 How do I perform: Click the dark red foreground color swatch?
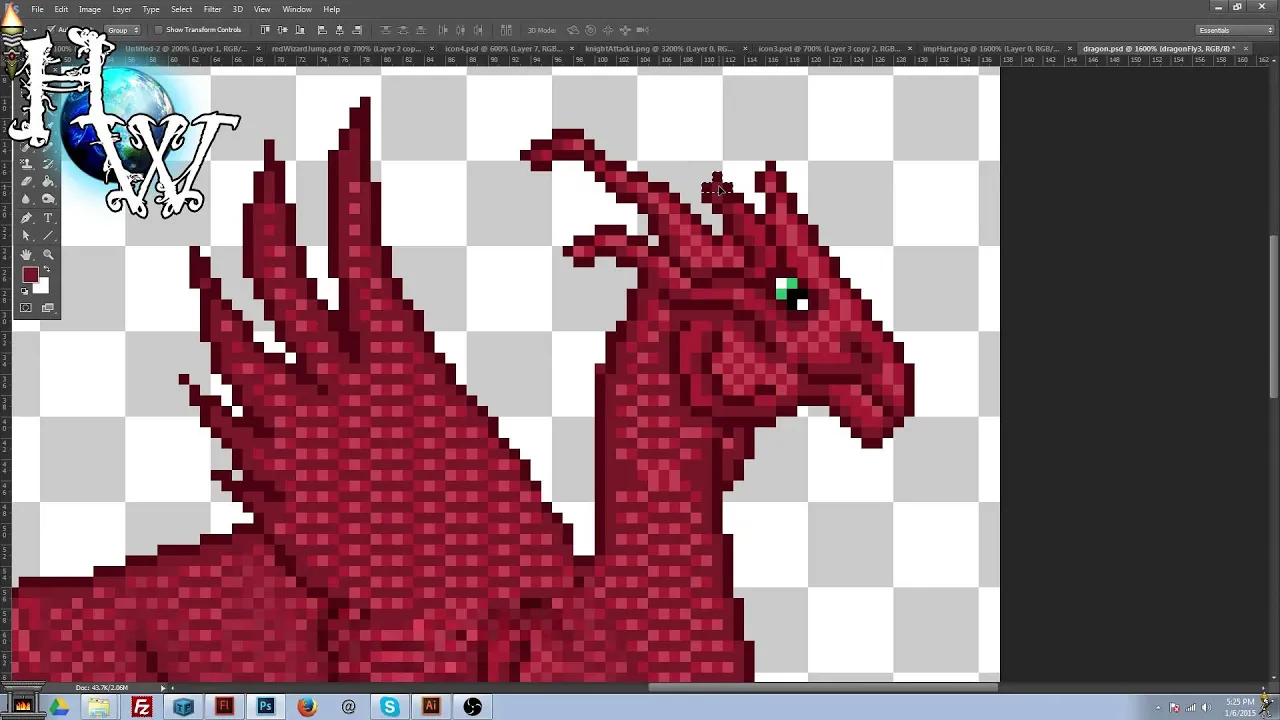(30, 274)
